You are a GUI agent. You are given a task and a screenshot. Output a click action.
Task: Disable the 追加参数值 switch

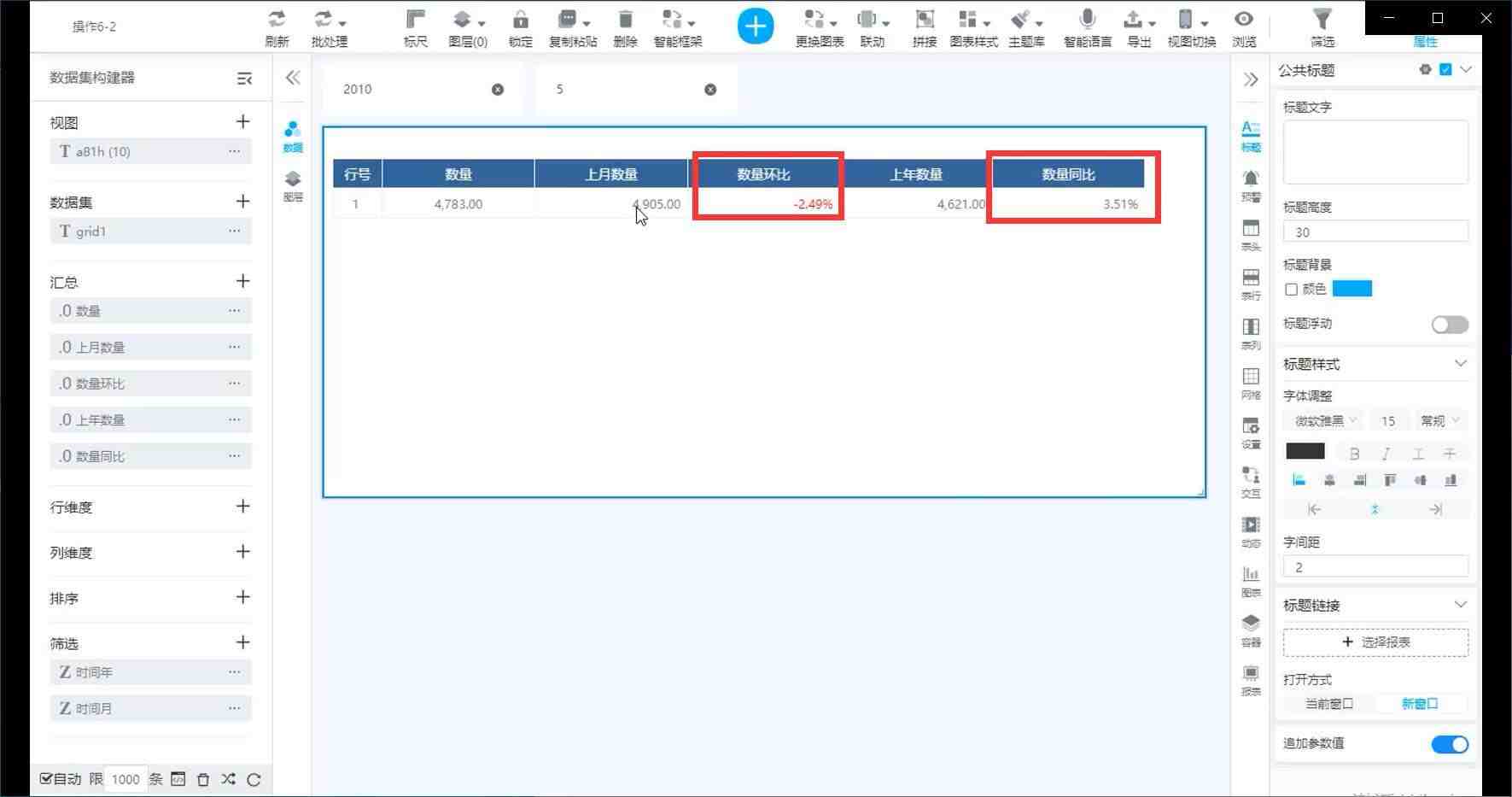click(1450, 745)
